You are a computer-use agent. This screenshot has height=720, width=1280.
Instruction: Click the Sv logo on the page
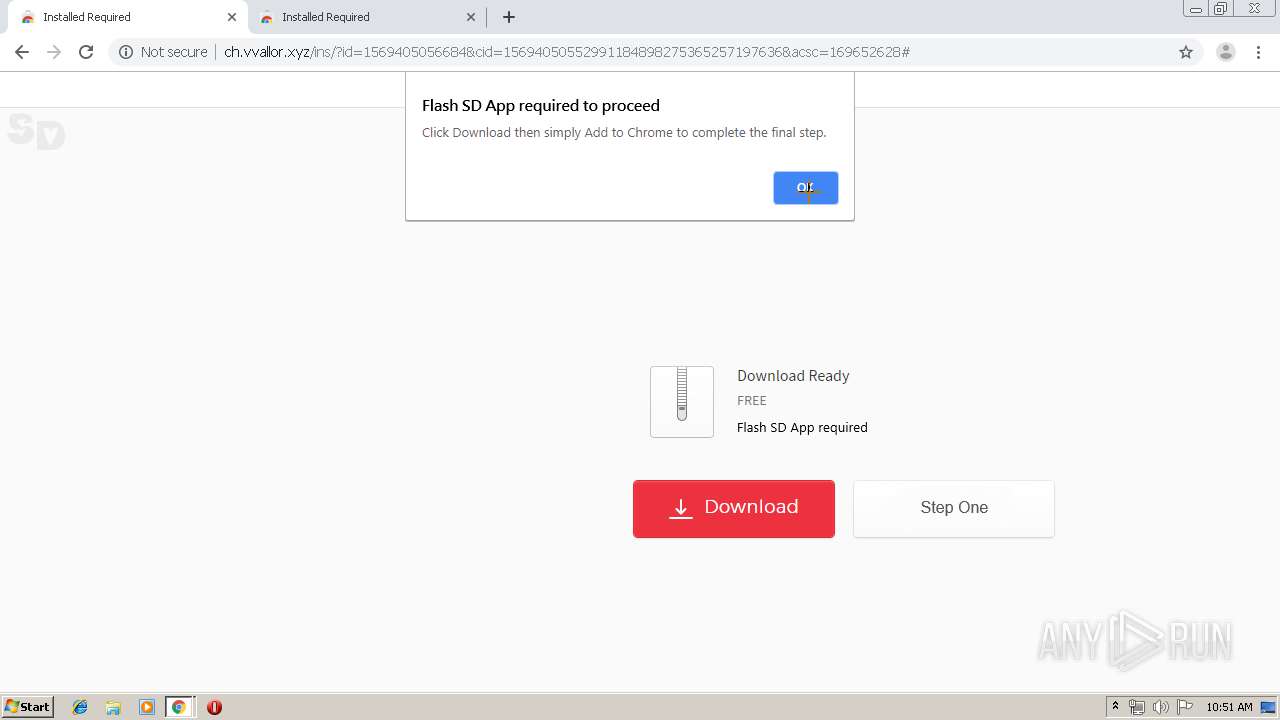click(x=36, y=131)
